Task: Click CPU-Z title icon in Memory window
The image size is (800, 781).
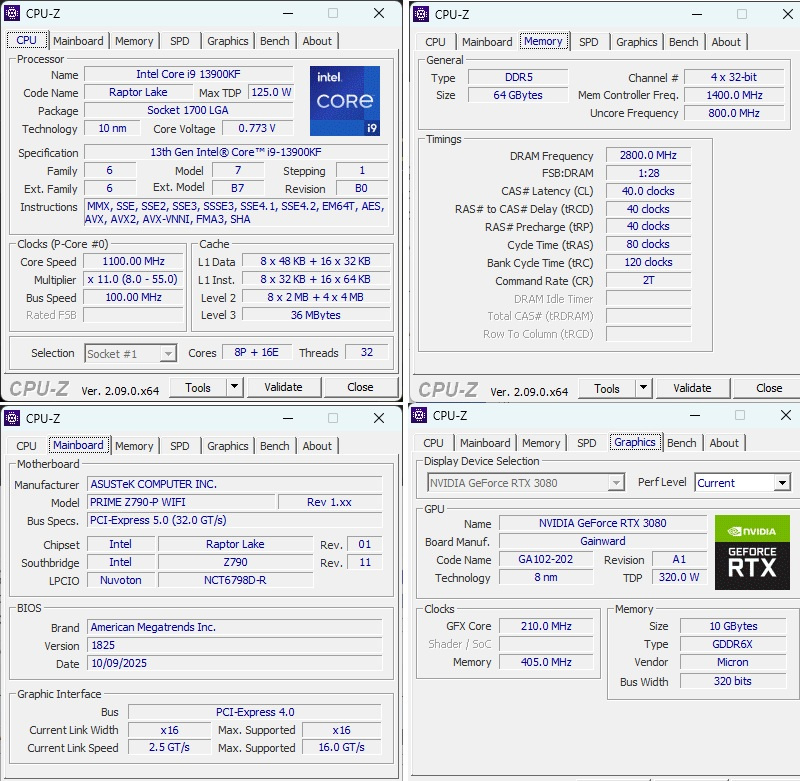Action: [x=421, y=14]
